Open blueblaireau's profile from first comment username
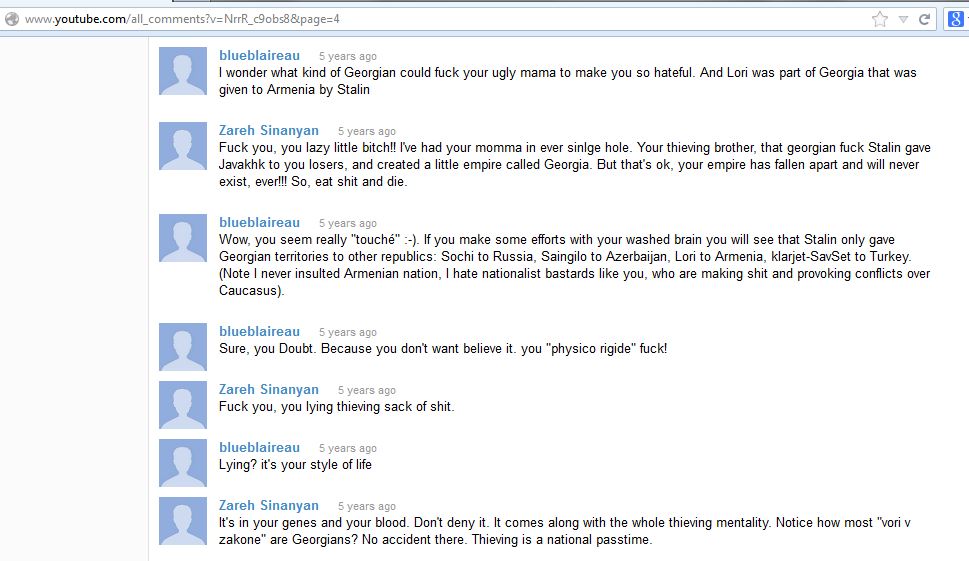The height and width of the screenshot is (561, 969). (x=259, y=55)
